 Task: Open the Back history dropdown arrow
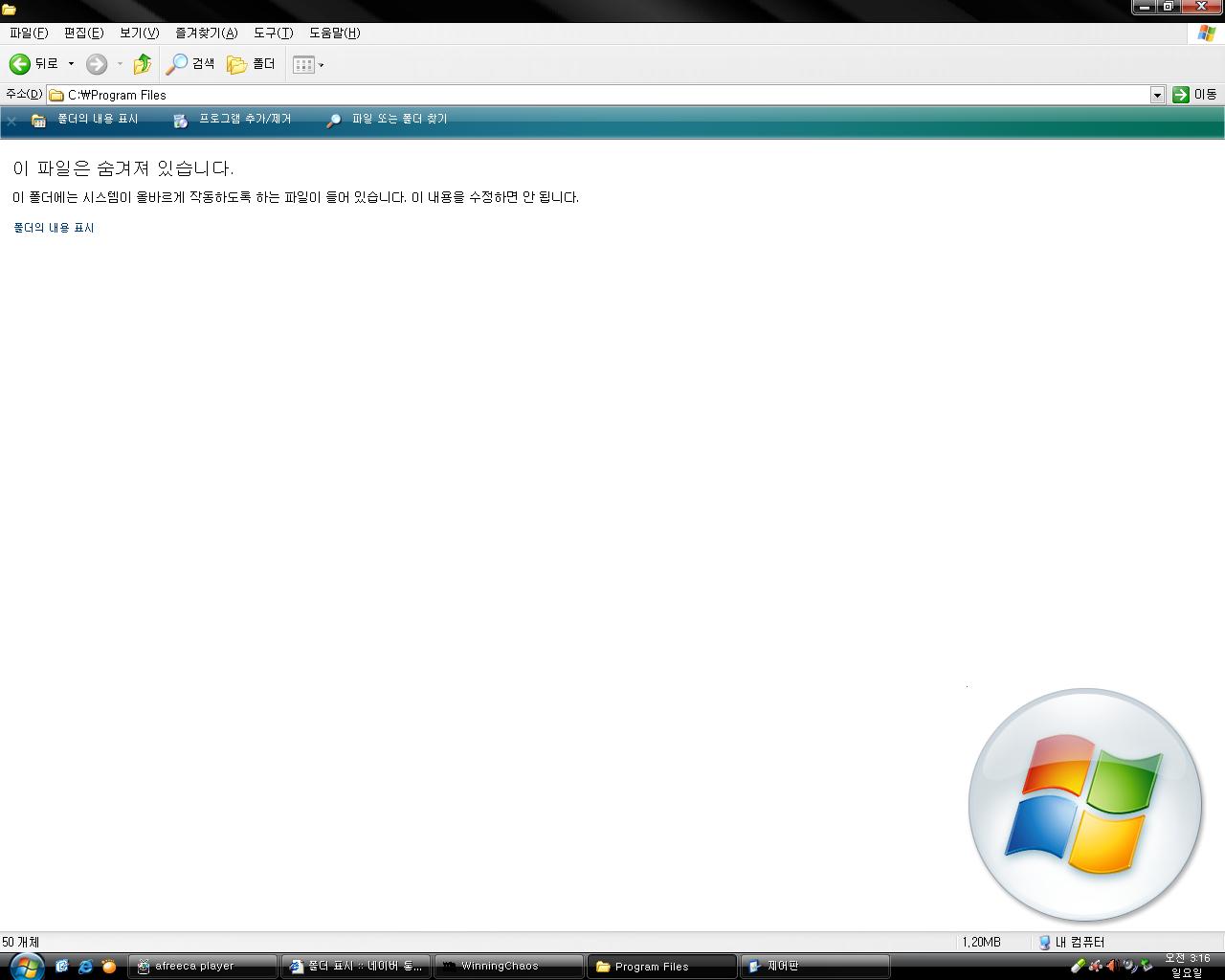tap(71, 64)
